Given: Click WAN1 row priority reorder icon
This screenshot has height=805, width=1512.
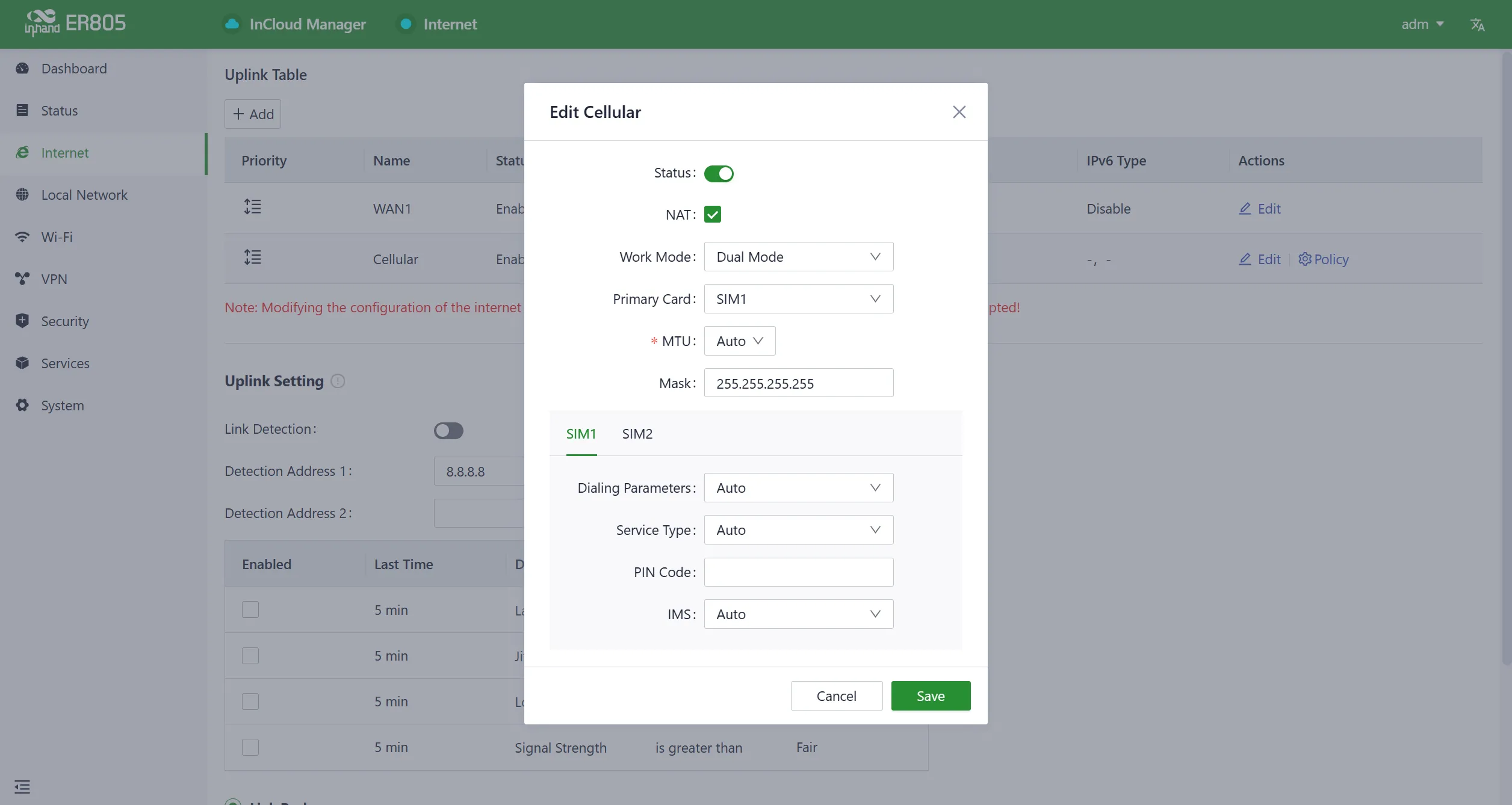Looking at the screenshot, I should 253,208.
